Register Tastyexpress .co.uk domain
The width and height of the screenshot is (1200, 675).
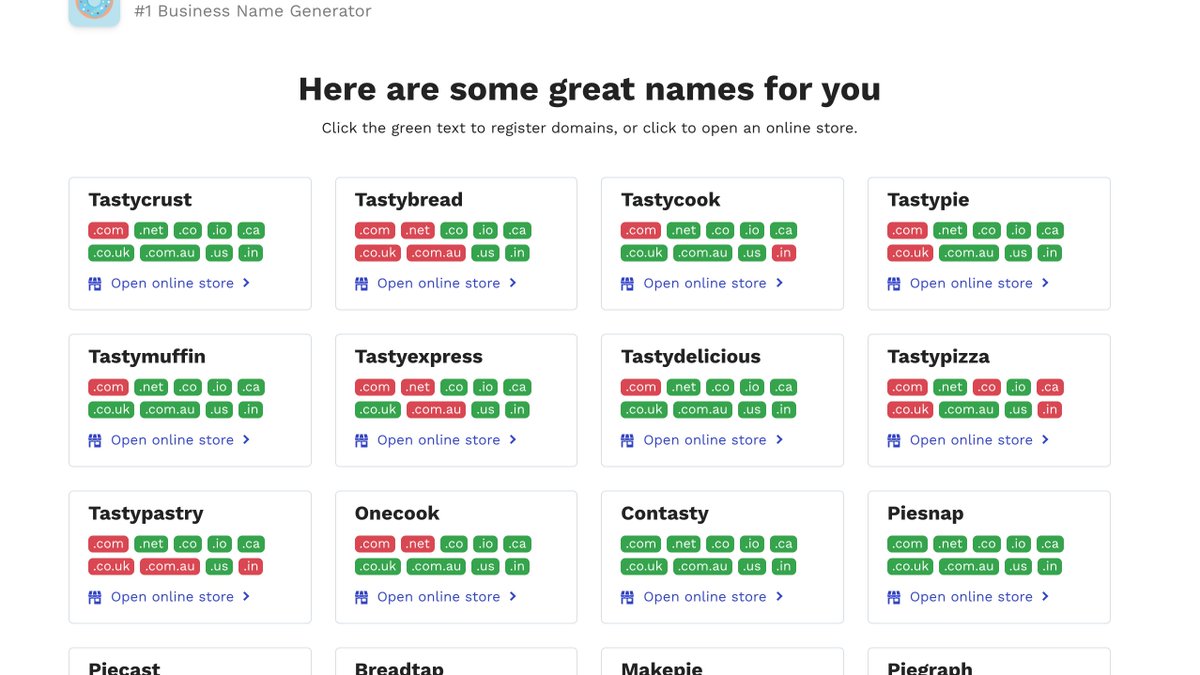click(x=378, y=409)
